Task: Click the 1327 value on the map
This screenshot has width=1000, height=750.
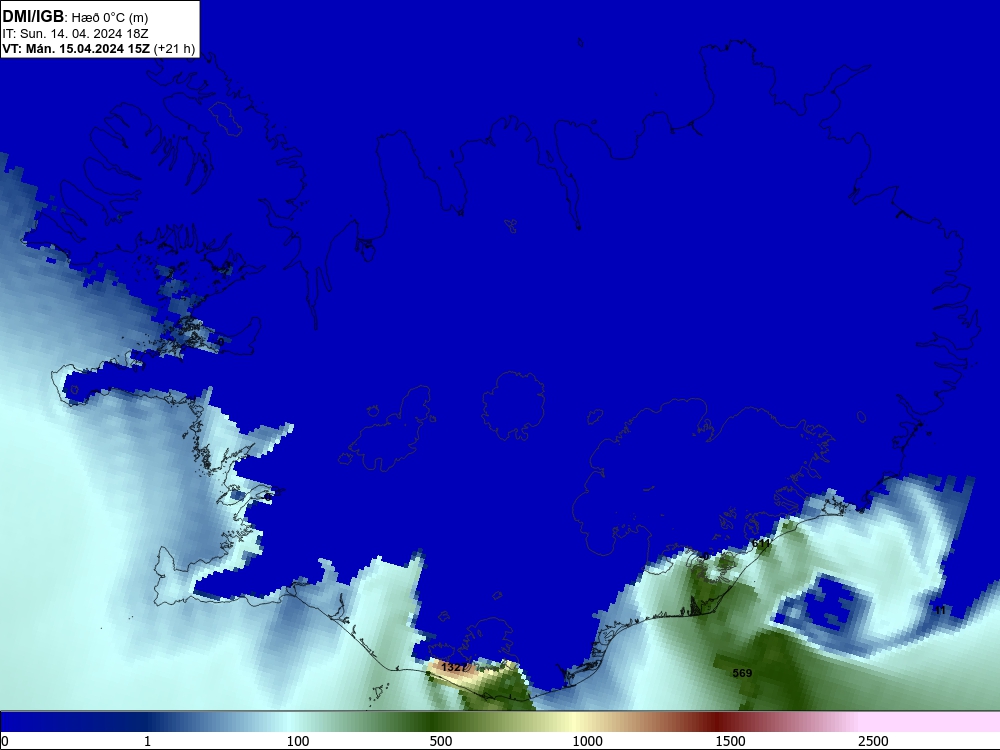Action: click(x=453, y=667)
